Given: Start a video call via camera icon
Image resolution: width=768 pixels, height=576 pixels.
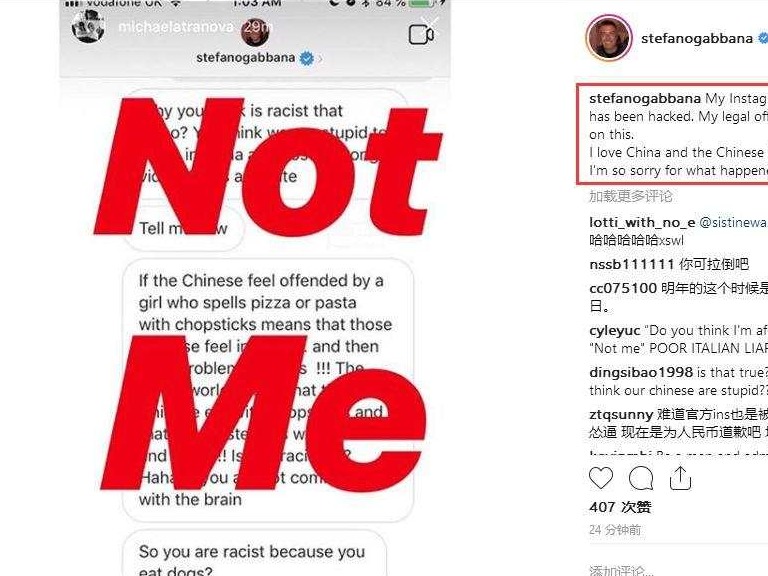Looking at the screenshot, I should tap(421, 34).
